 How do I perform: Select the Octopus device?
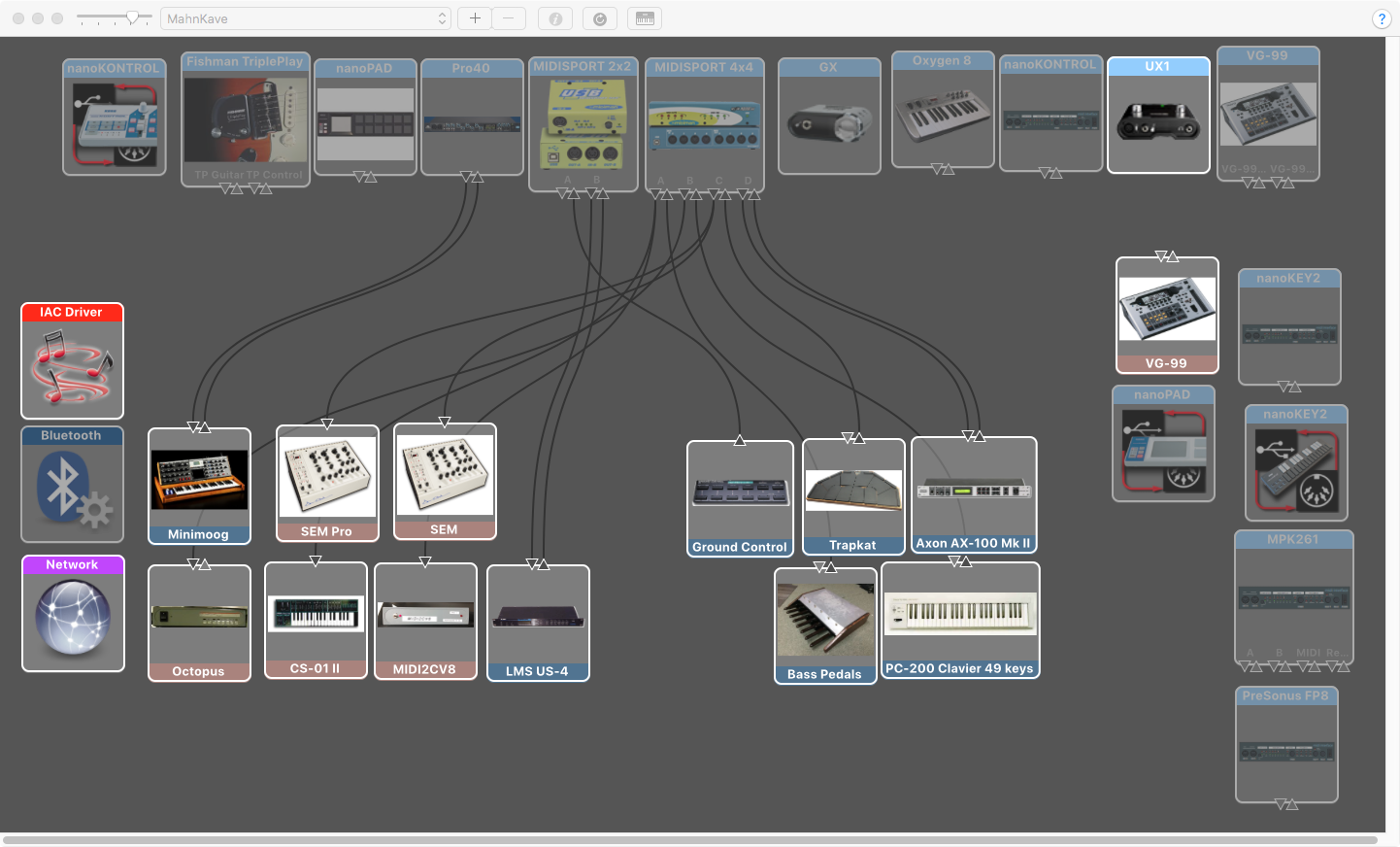click(199, 623)
